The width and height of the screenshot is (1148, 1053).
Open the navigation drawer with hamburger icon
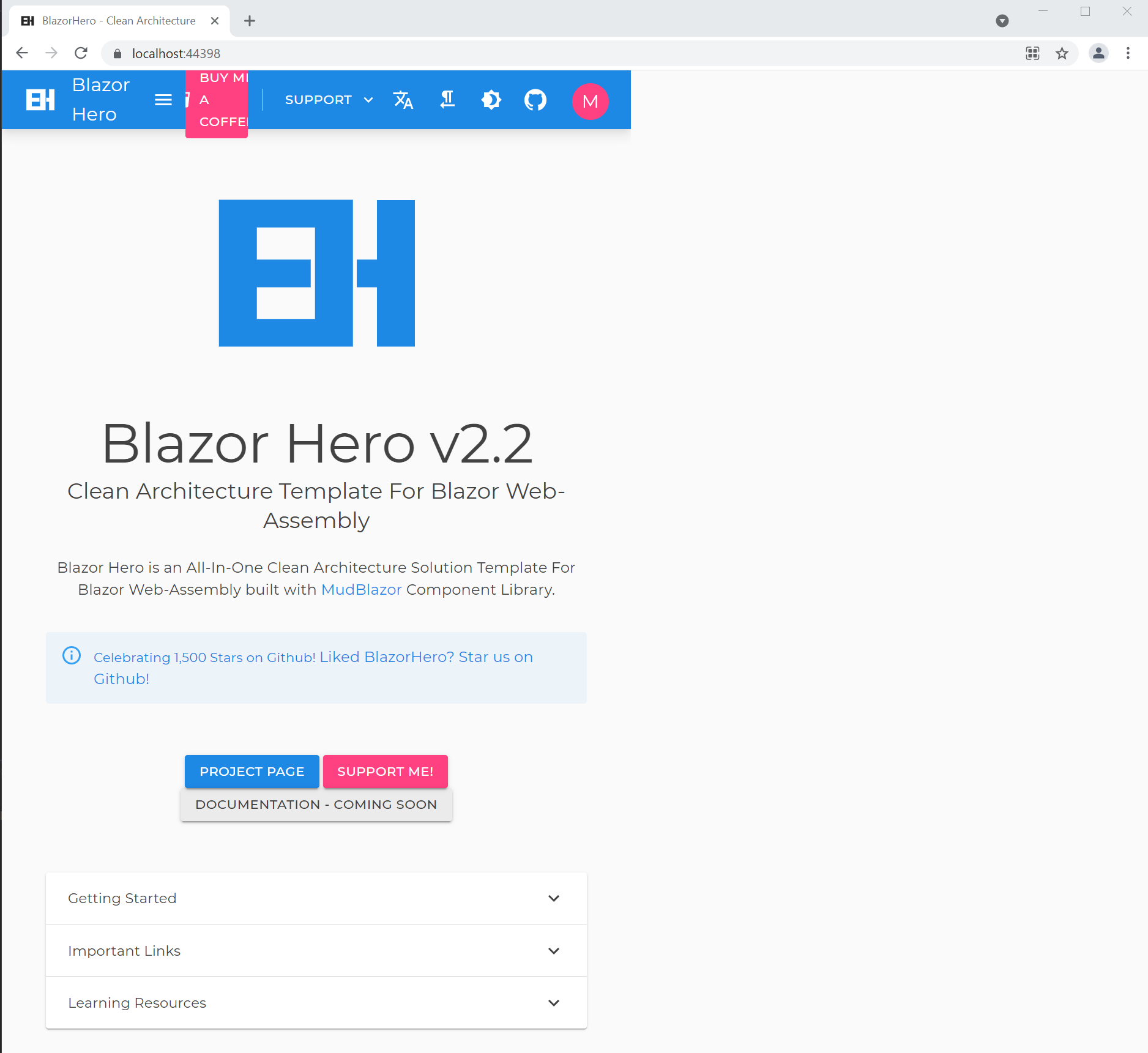point(163,100)
